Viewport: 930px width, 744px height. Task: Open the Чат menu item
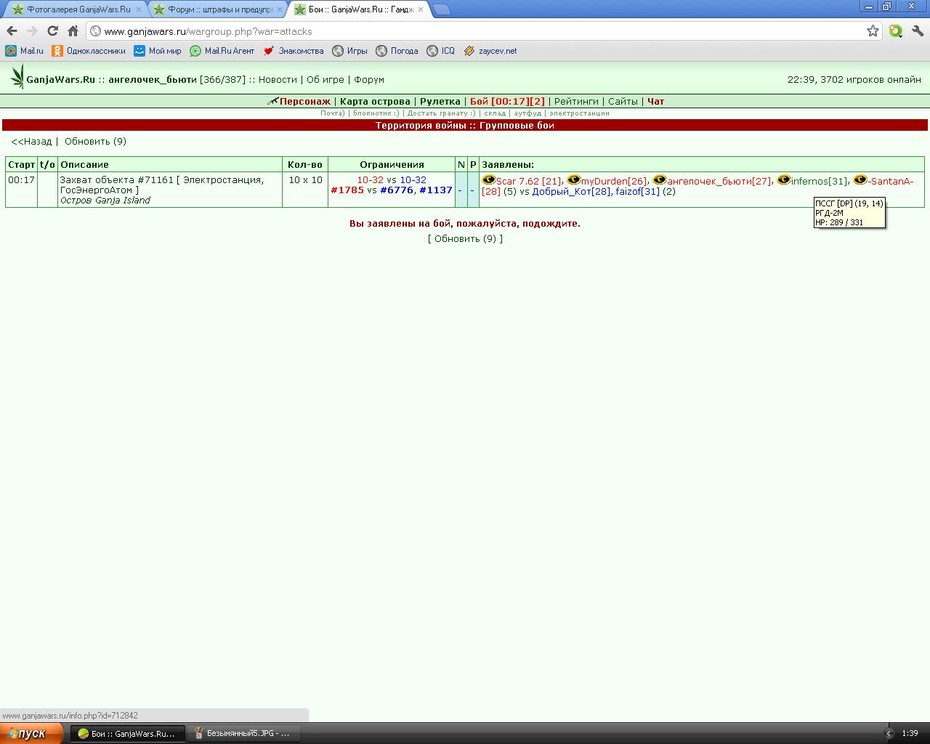click(x=655, y=101)
